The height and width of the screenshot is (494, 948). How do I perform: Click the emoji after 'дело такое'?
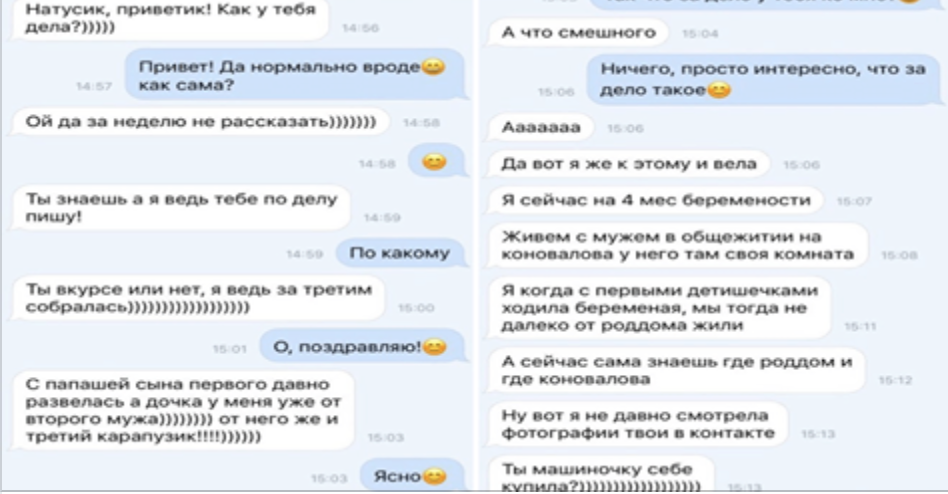pyautogui.click(x=719, y=90)
